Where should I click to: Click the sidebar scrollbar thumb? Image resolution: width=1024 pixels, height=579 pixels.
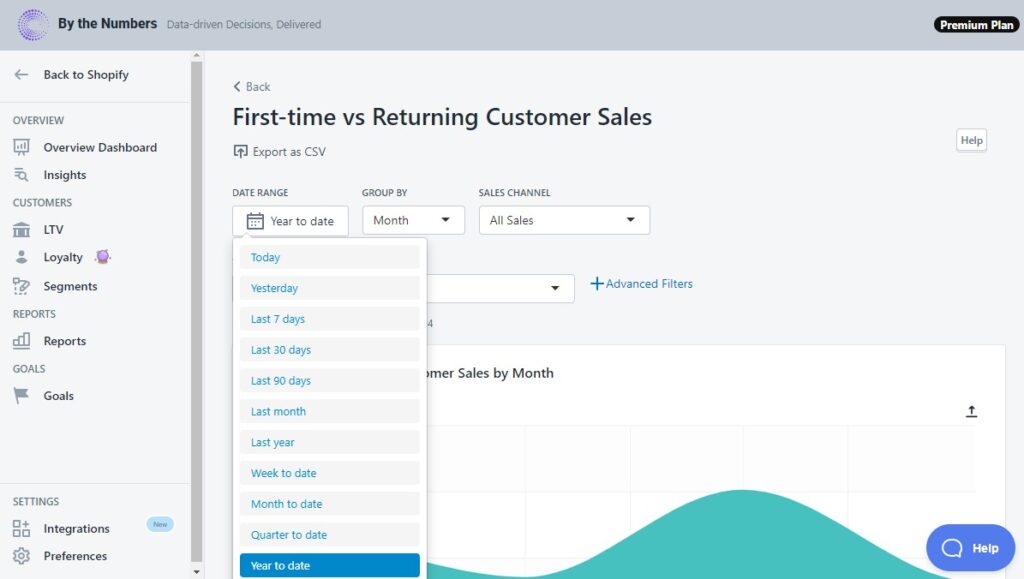tap(196, 311)
